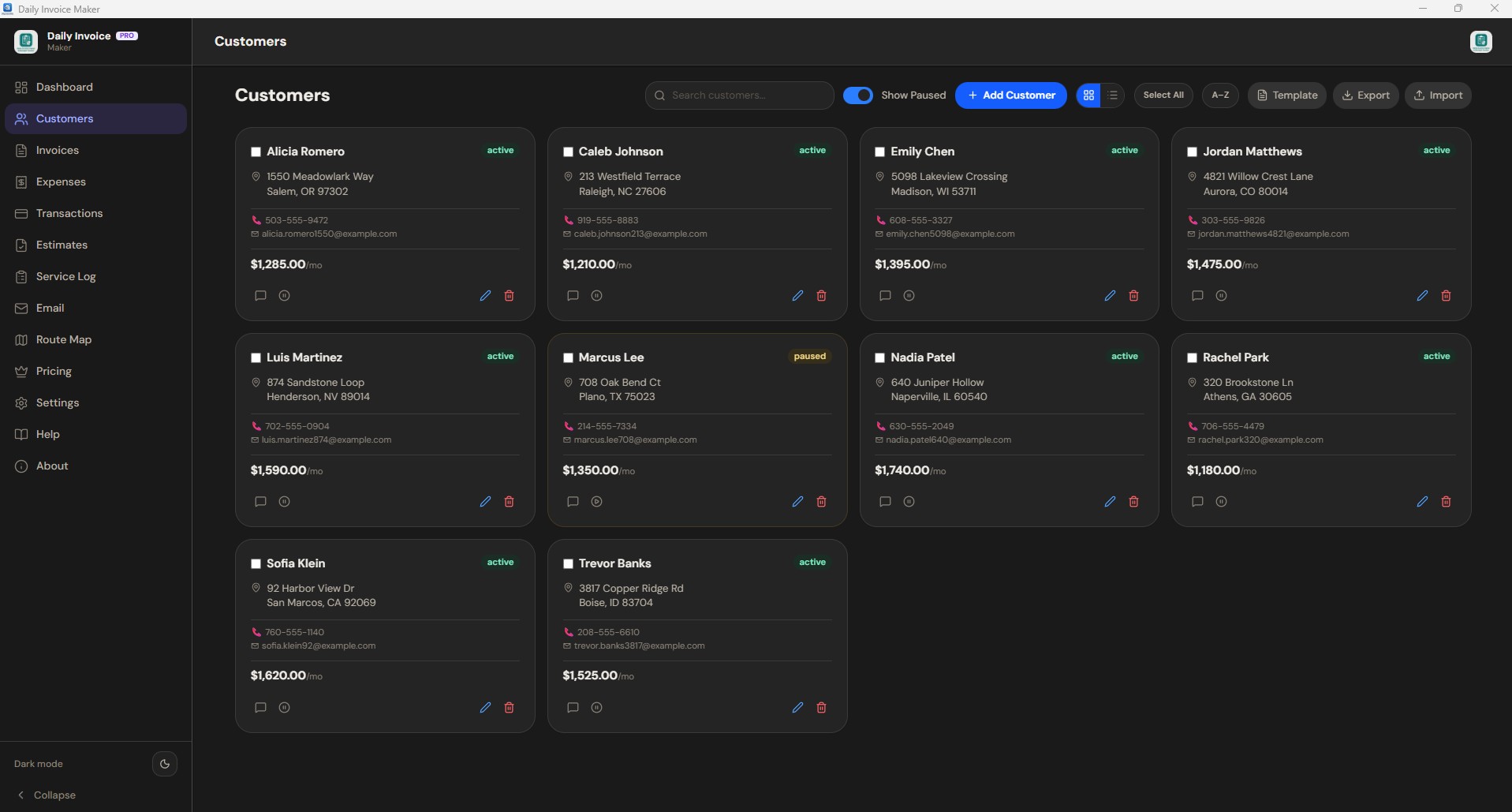Click the Add Customer button

(1011, 95)
